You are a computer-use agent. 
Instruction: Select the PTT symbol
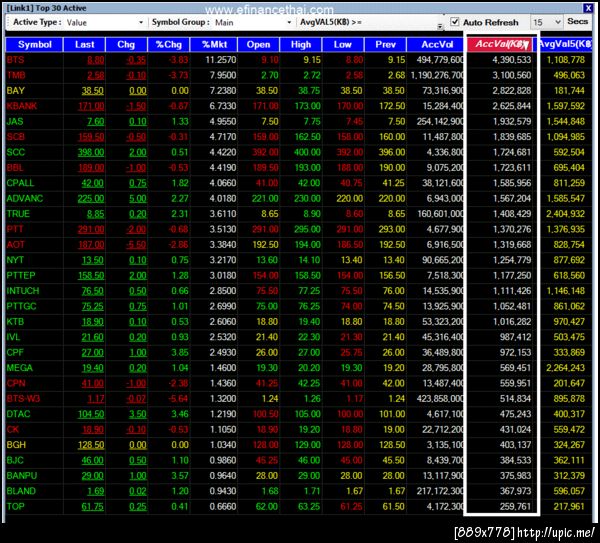coord(15,229)
